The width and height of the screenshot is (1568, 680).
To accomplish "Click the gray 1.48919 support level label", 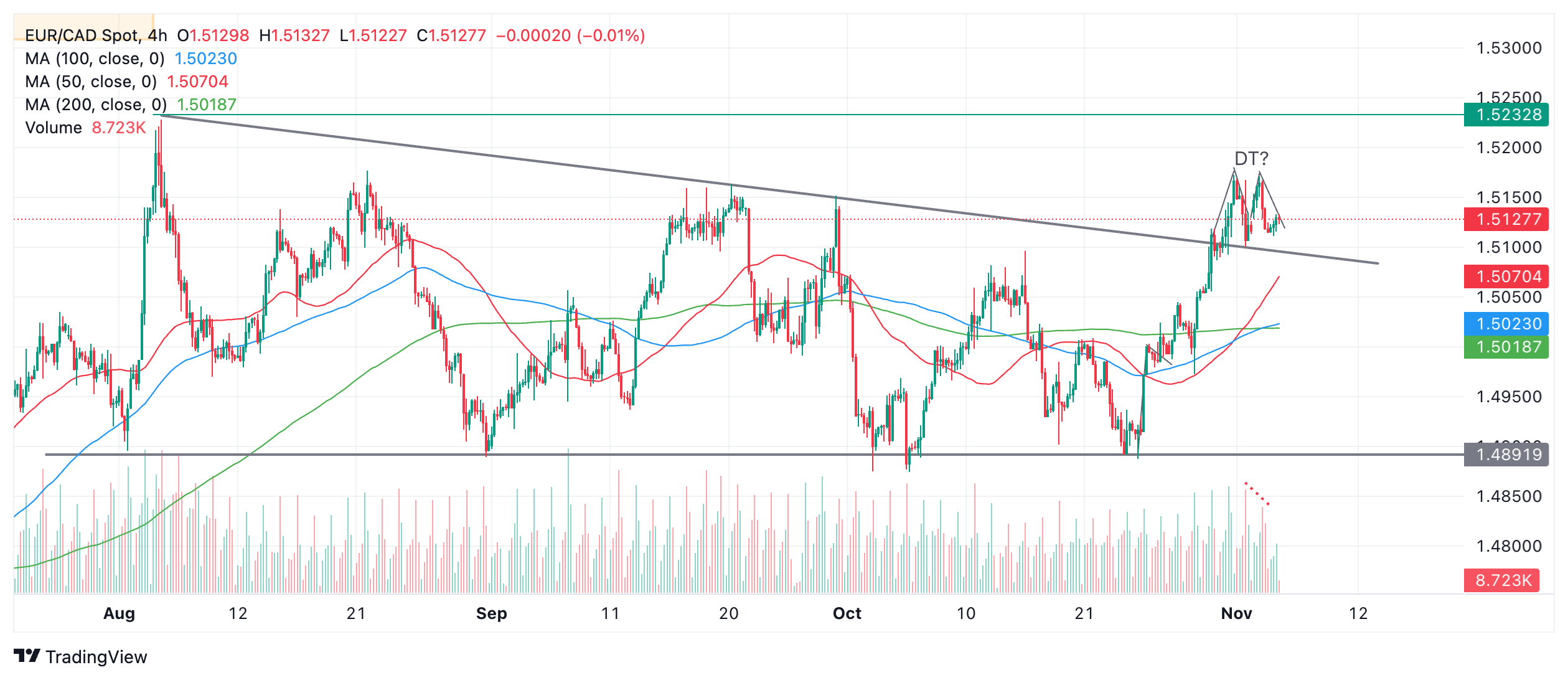I will click(x=1506, y=455).
